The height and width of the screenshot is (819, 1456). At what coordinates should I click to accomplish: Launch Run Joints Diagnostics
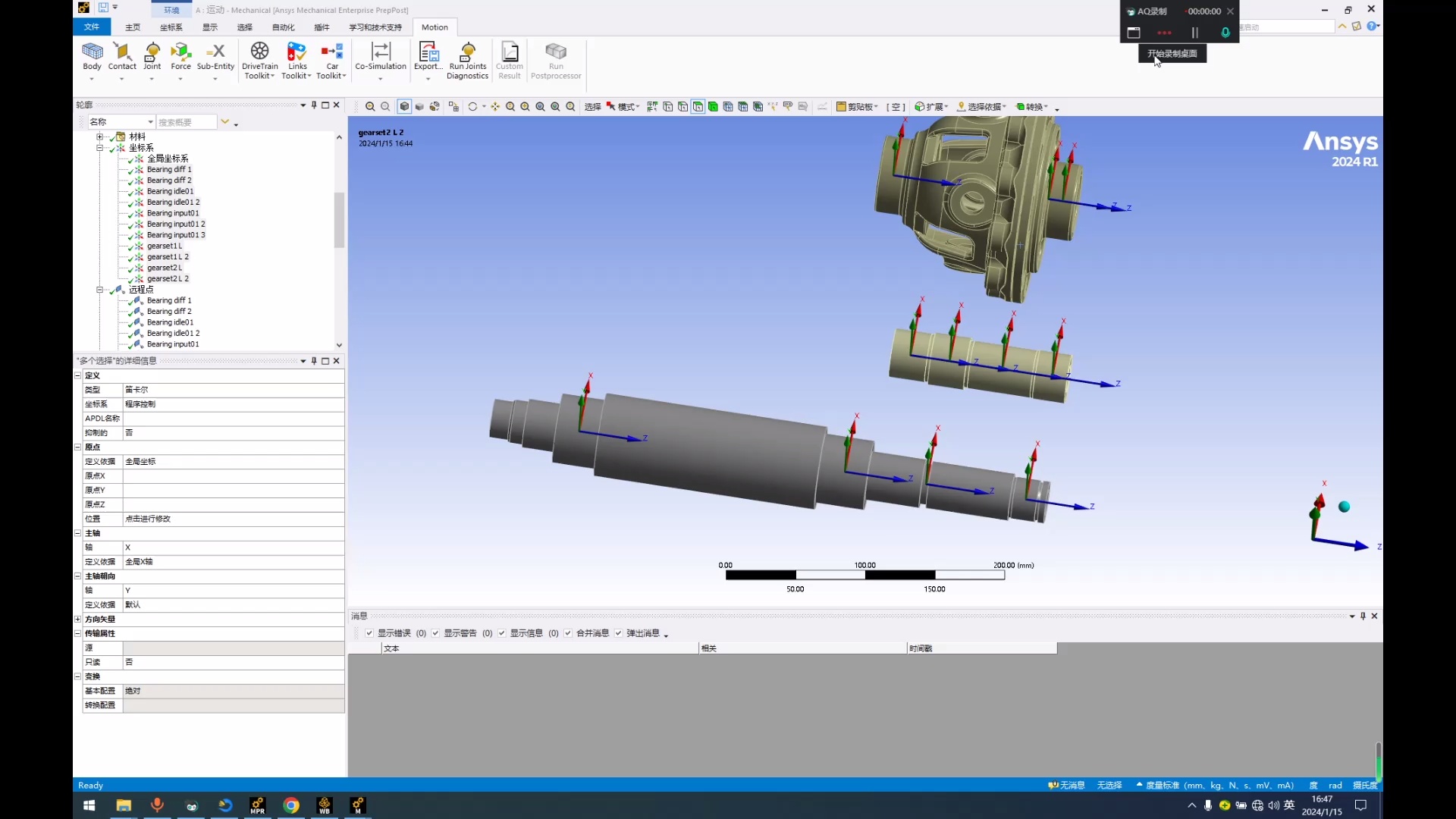pos(468,61)
